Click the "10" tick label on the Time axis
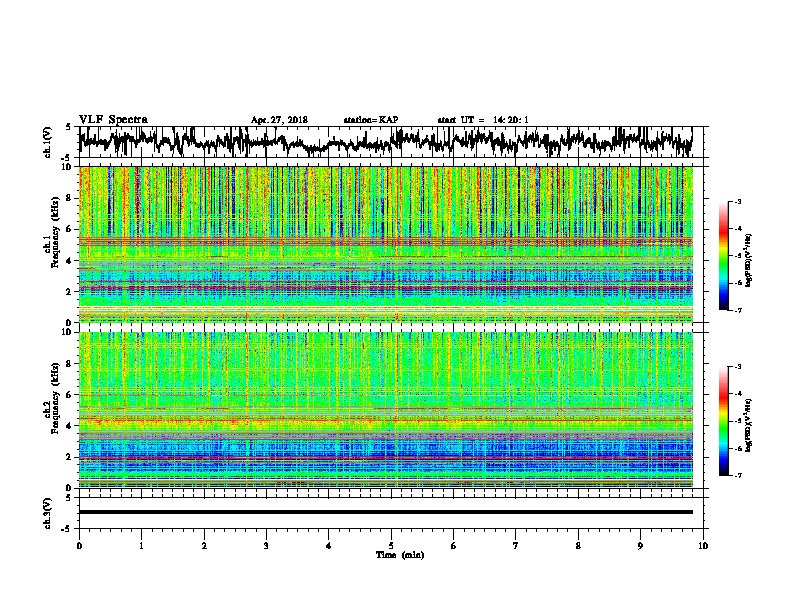 [x=703, y=546]
